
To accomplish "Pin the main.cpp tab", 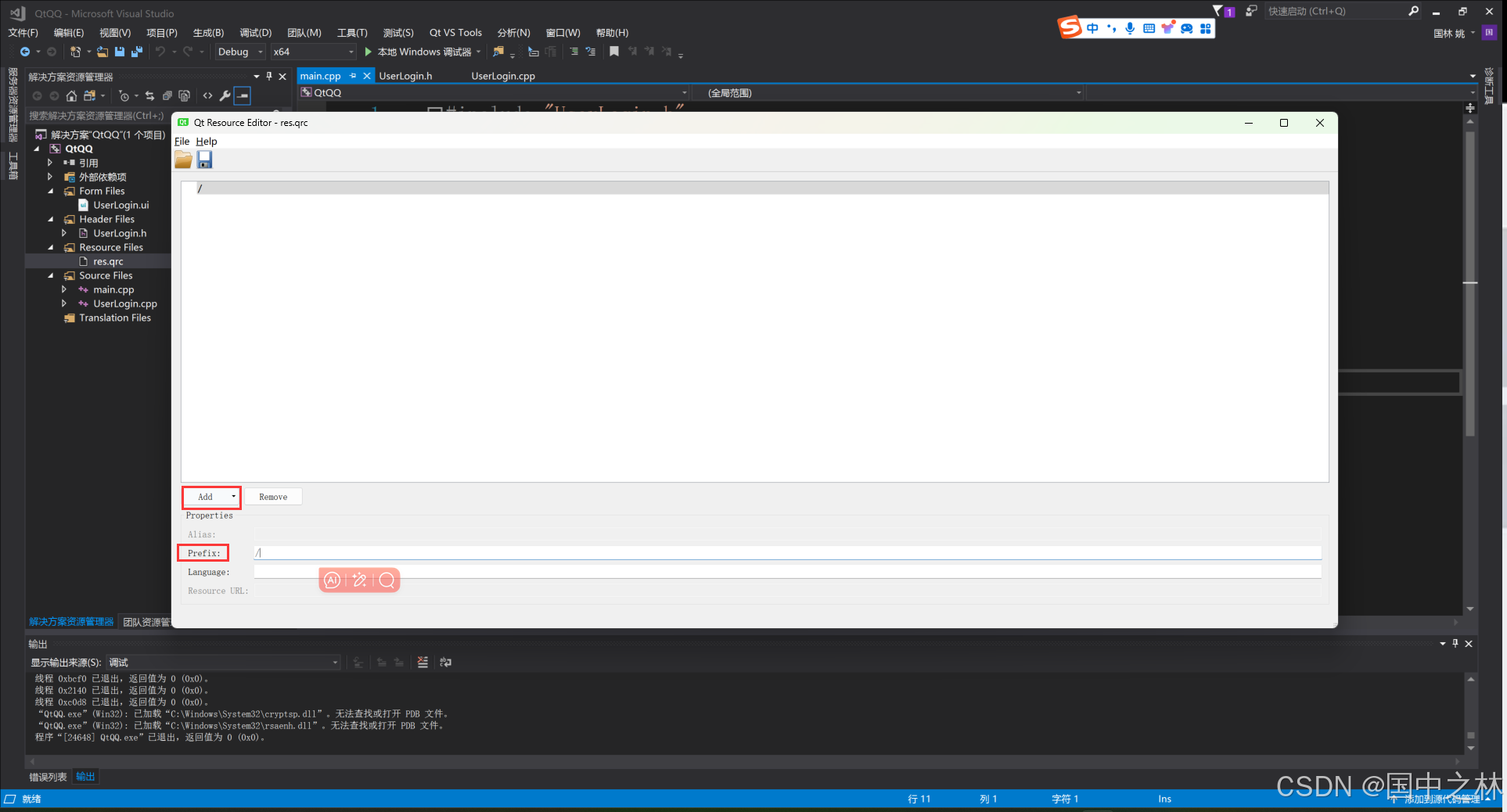I will pos(353,76).
